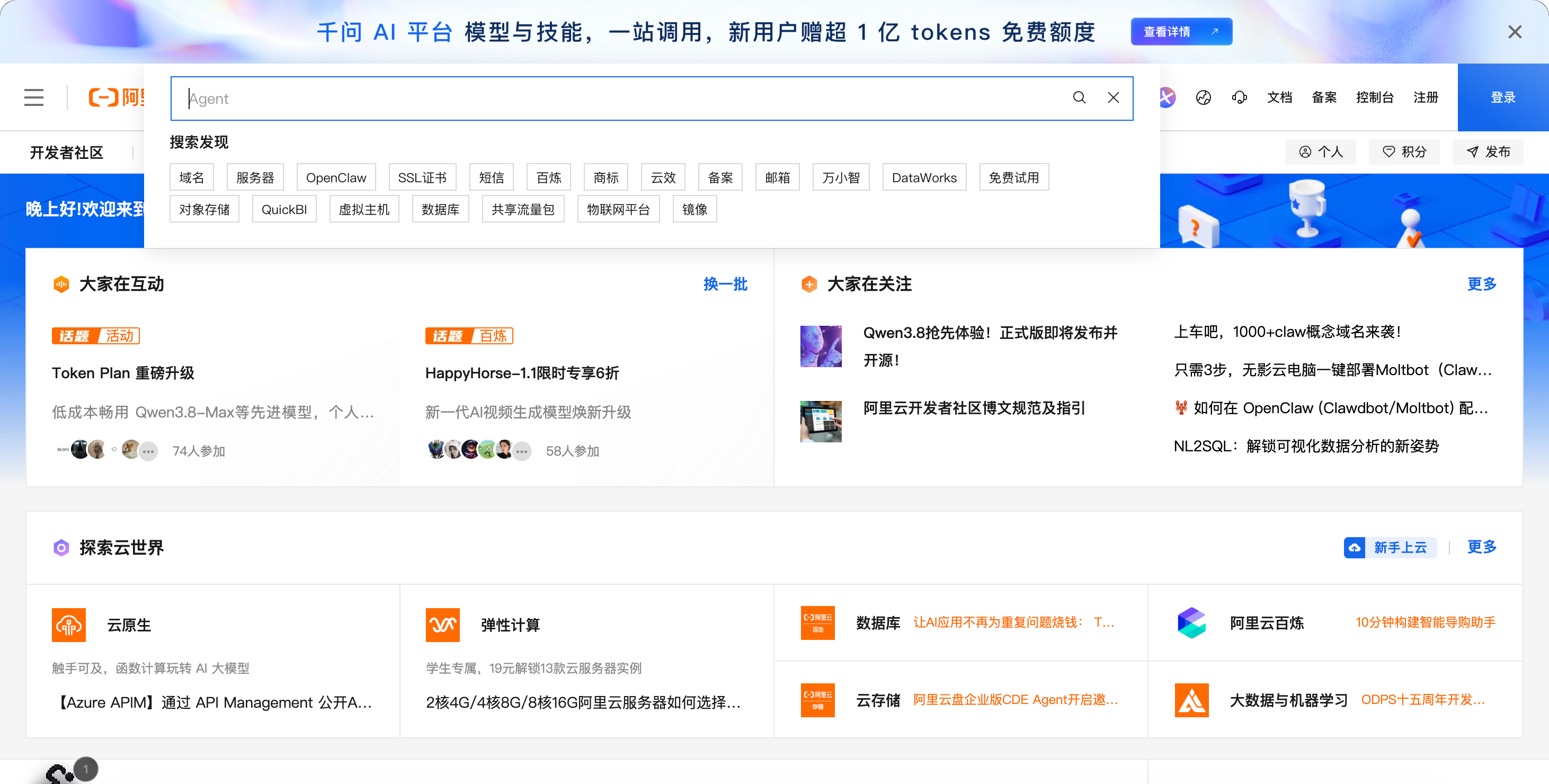This screenshot has width=1549, height=784.
Task: Select the 商标 search tag
Action: (606, 177)
